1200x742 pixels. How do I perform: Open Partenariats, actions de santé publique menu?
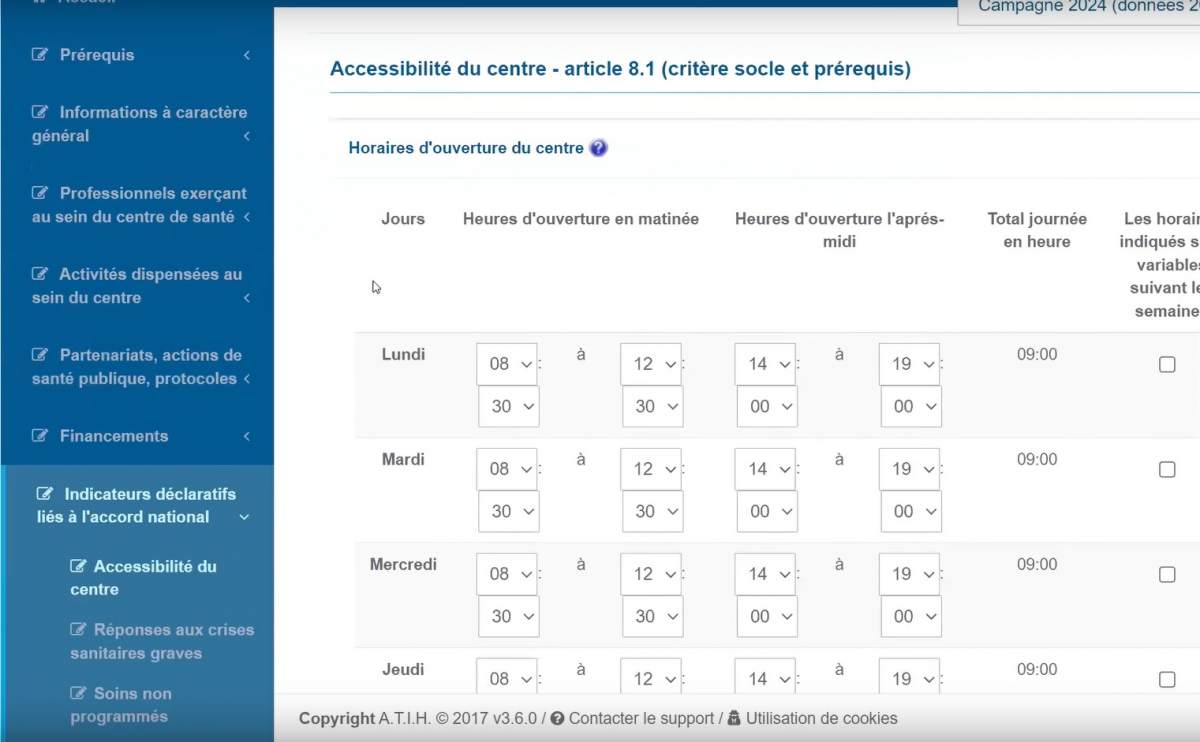click(140, 367)
